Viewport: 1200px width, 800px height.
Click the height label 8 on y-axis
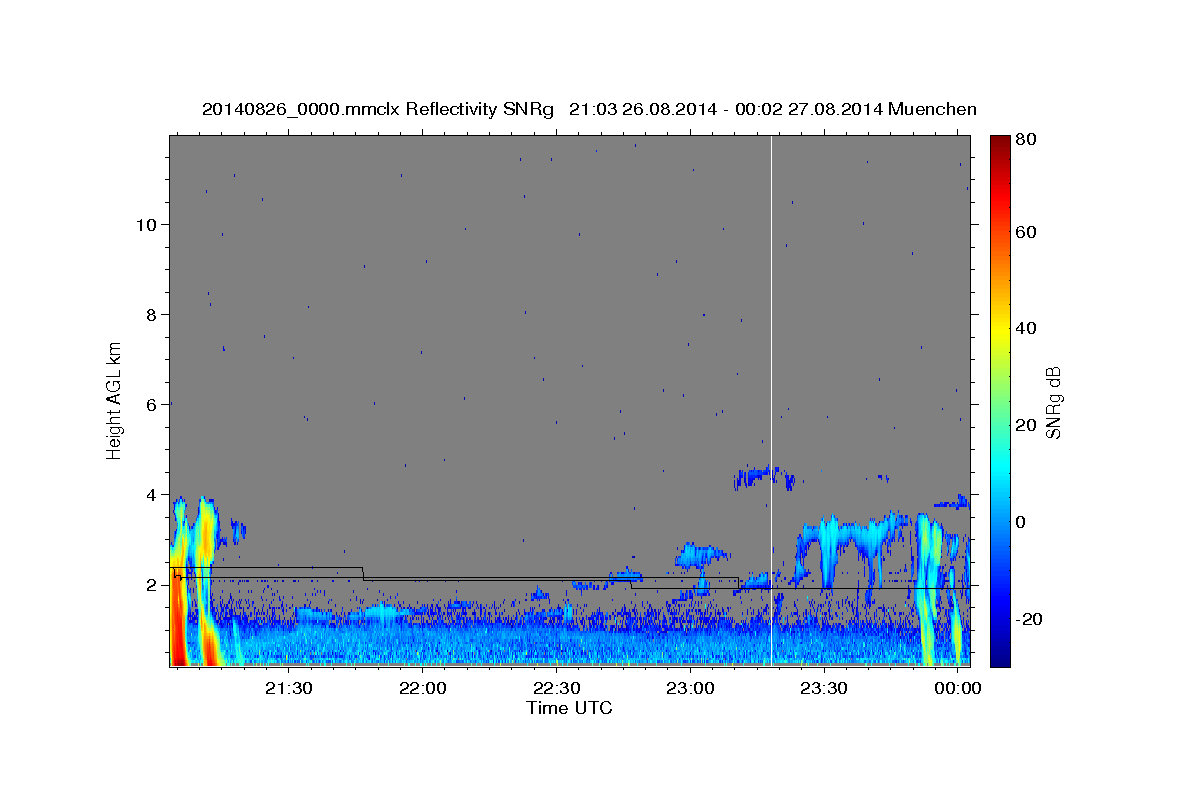click(x=152, y=314)
